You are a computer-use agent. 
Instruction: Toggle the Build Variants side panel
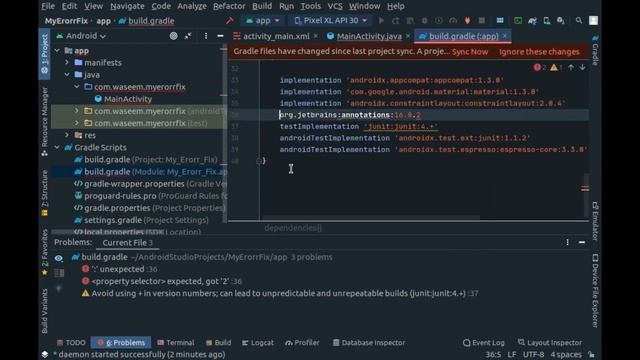click(44, 311)
